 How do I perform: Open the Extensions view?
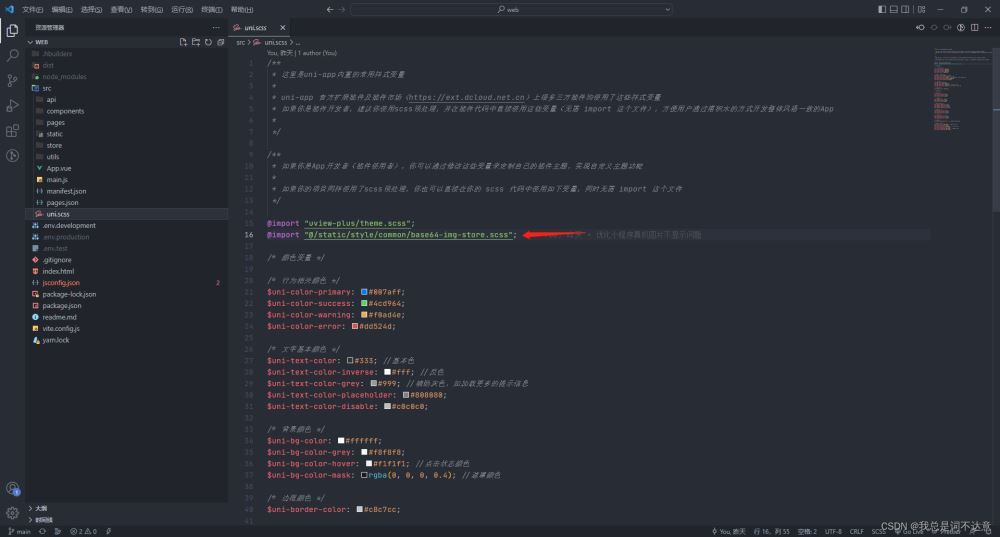(12, 131)
